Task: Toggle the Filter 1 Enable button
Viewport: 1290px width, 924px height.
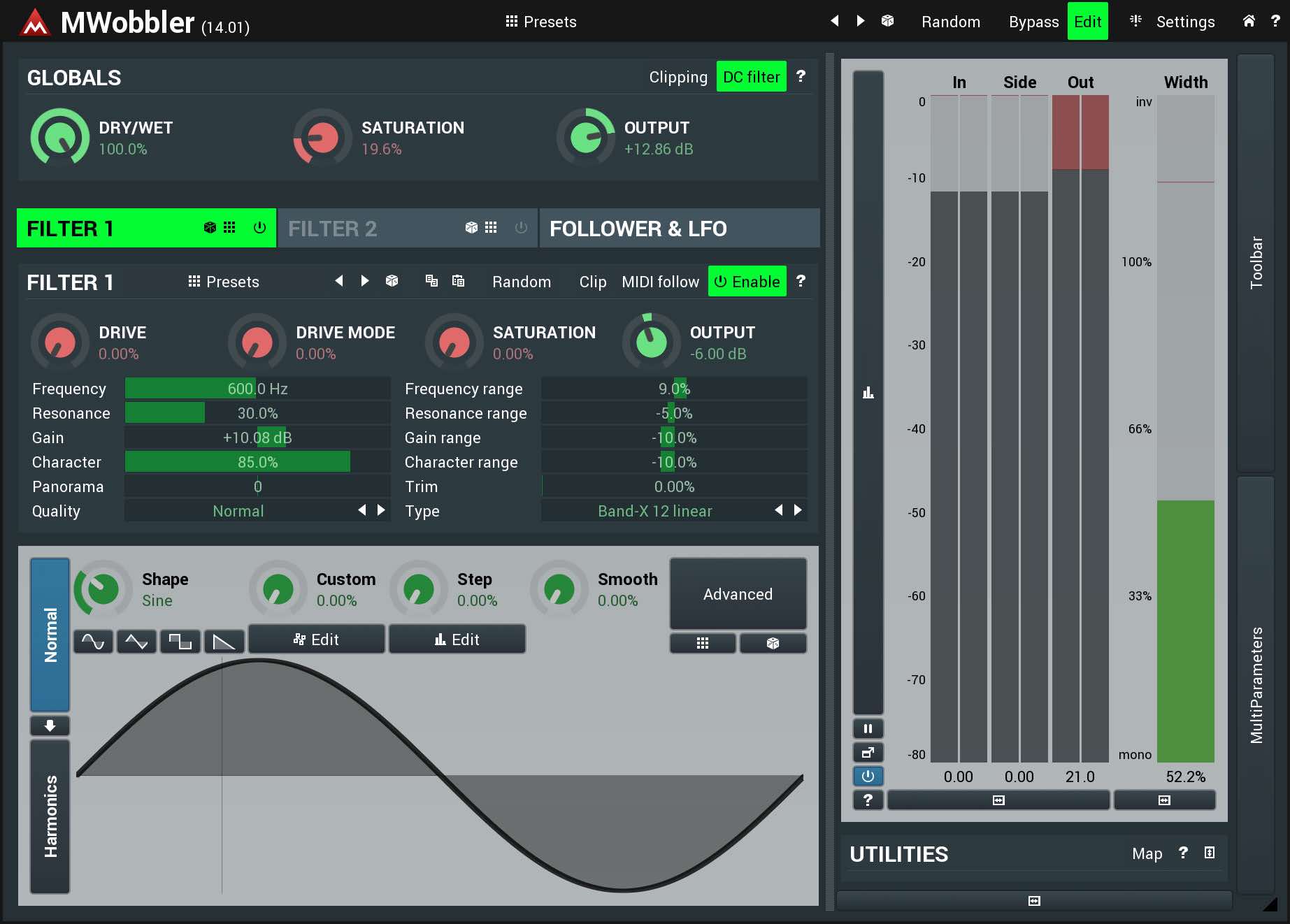Action: coord(747,282)
